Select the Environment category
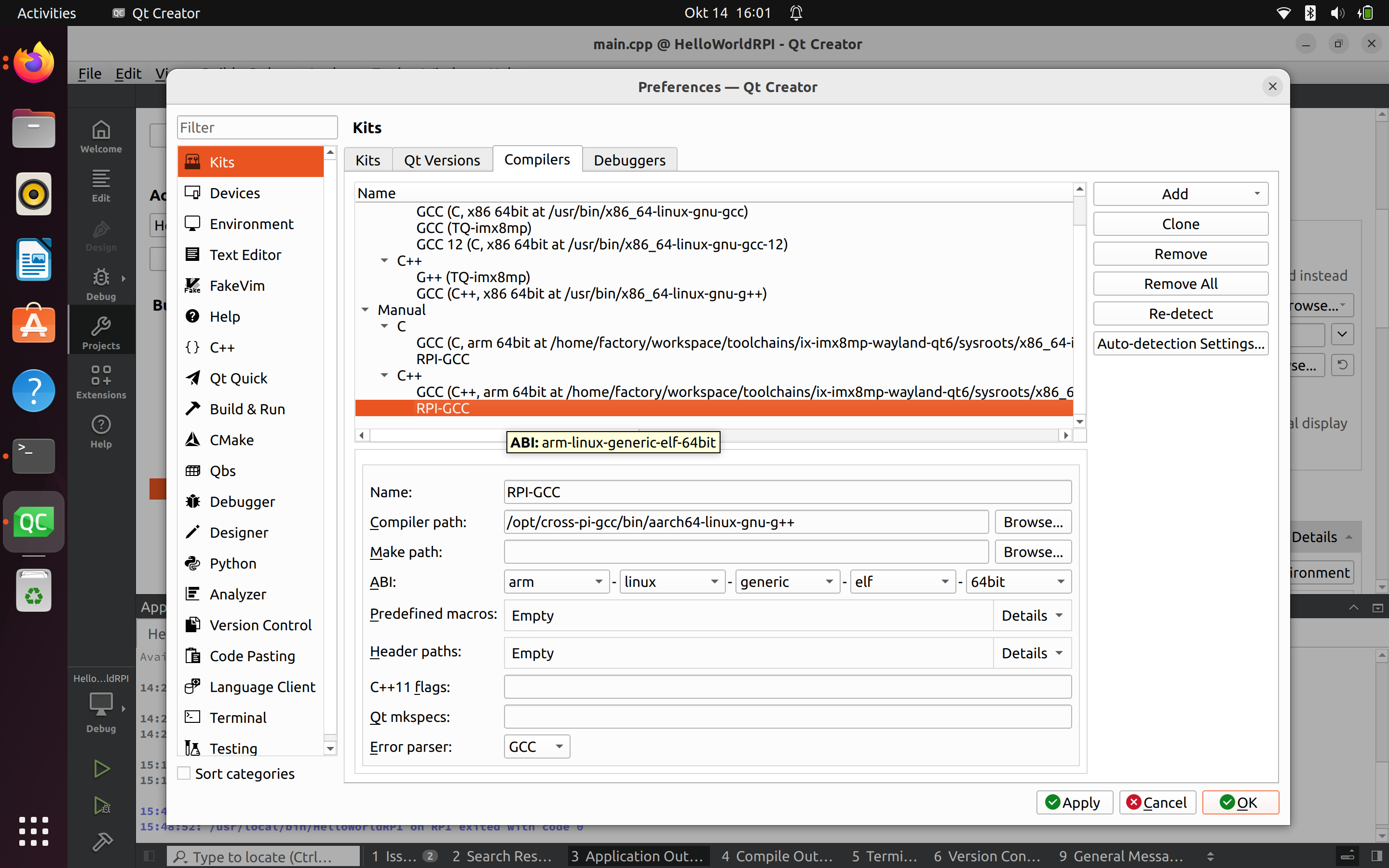The height and width of the screenshot is (868, 1389). [x=250, y=224]
